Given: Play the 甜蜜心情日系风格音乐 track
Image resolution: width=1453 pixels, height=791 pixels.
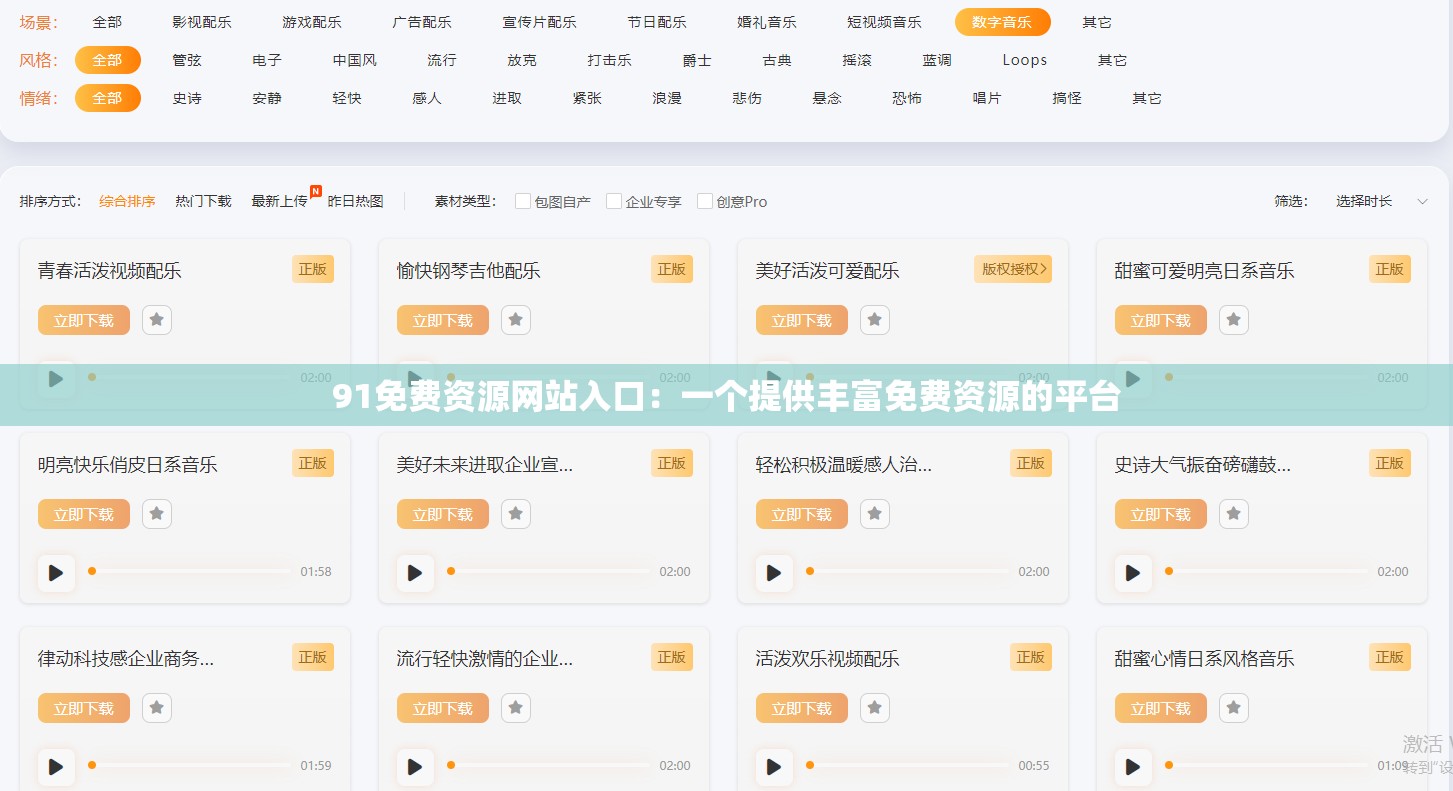Looking at the screenshot, I should pyautogui.click(x=1133, y=767).
